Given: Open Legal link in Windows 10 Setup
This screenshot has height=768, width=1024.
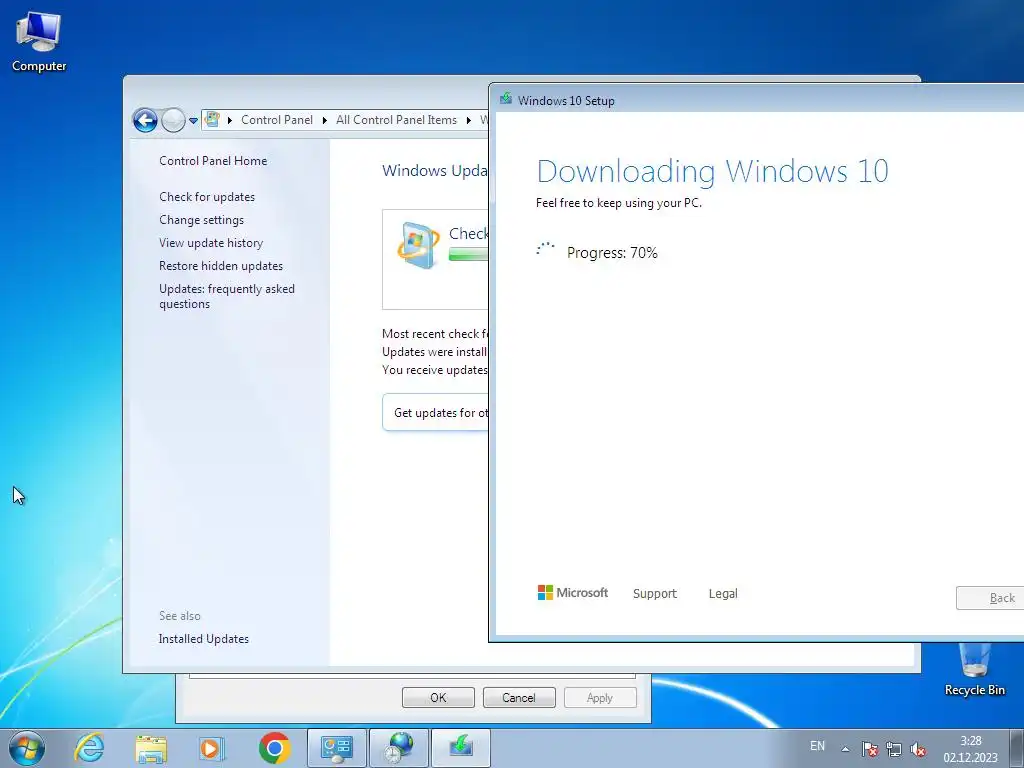Looking at the screenshot, I should click(723, 593).
